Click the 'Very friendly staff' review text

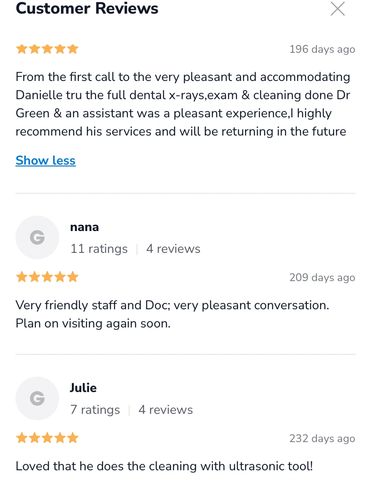[x=172, y=314]
